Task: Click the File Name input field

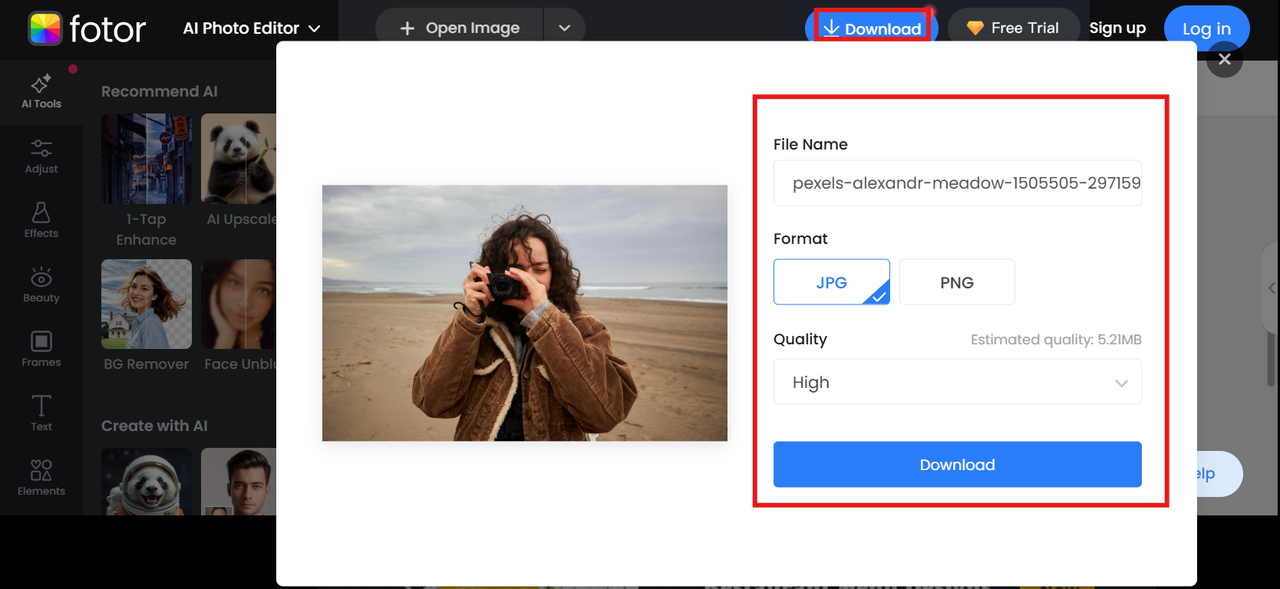Action: (957, 183)
